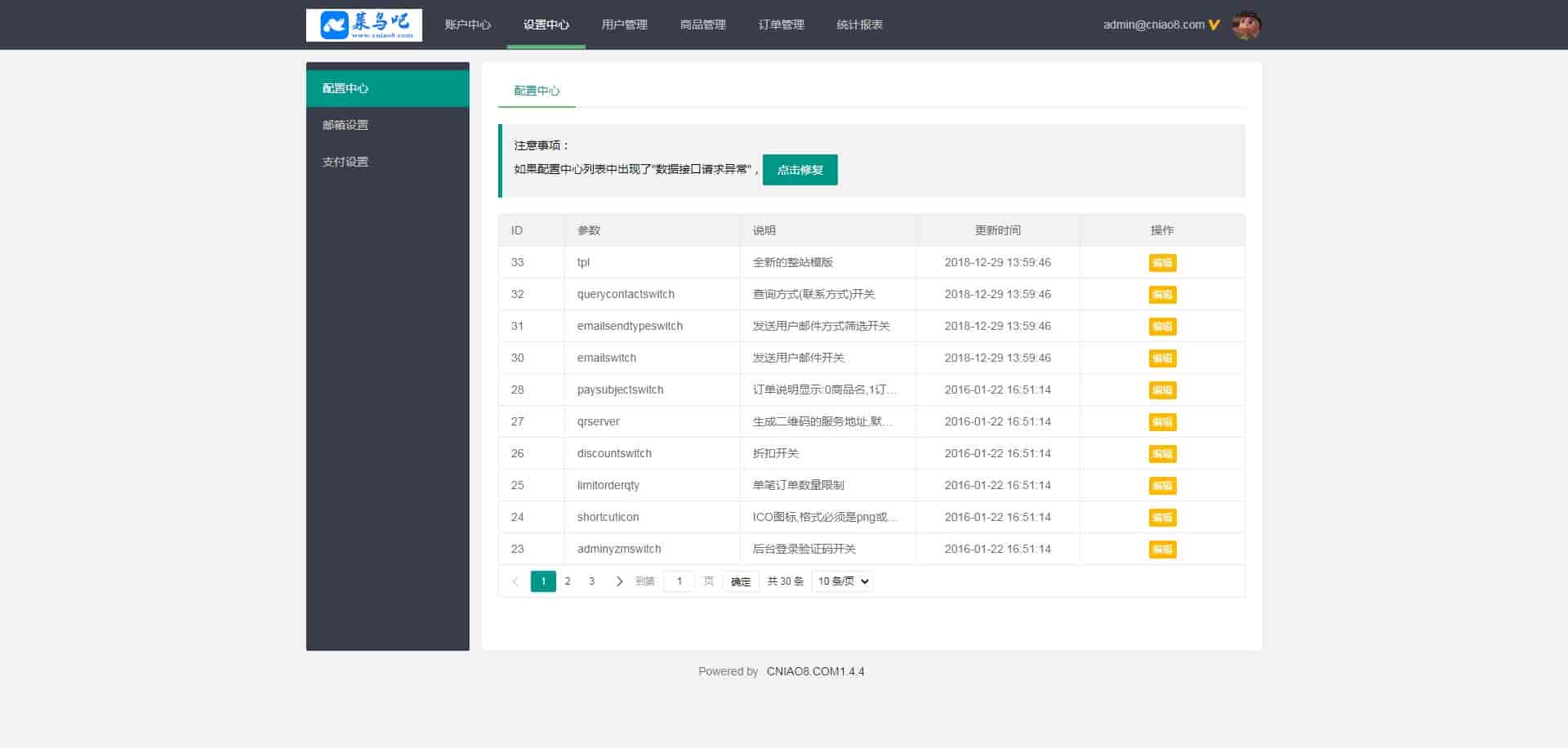Click the Cniao8 site logo
The height and width of the screenshot is (748, 1568).
363,24
